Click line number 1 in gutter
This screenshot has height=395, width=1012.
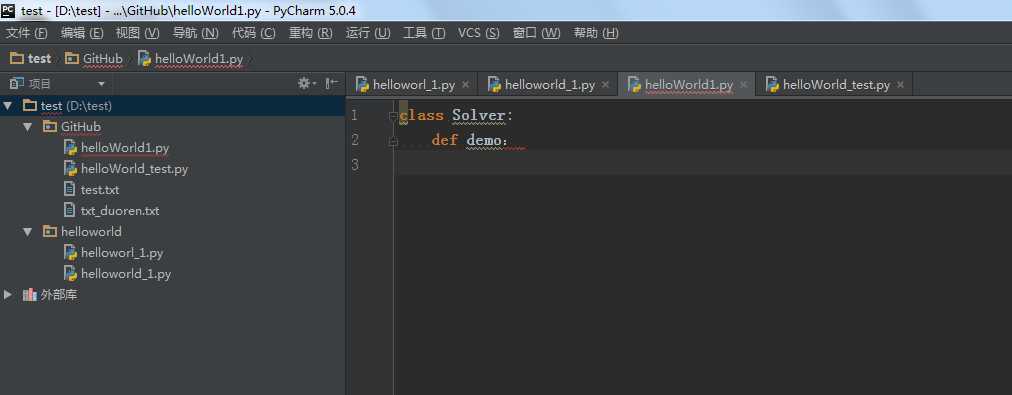tap(354, 116)
